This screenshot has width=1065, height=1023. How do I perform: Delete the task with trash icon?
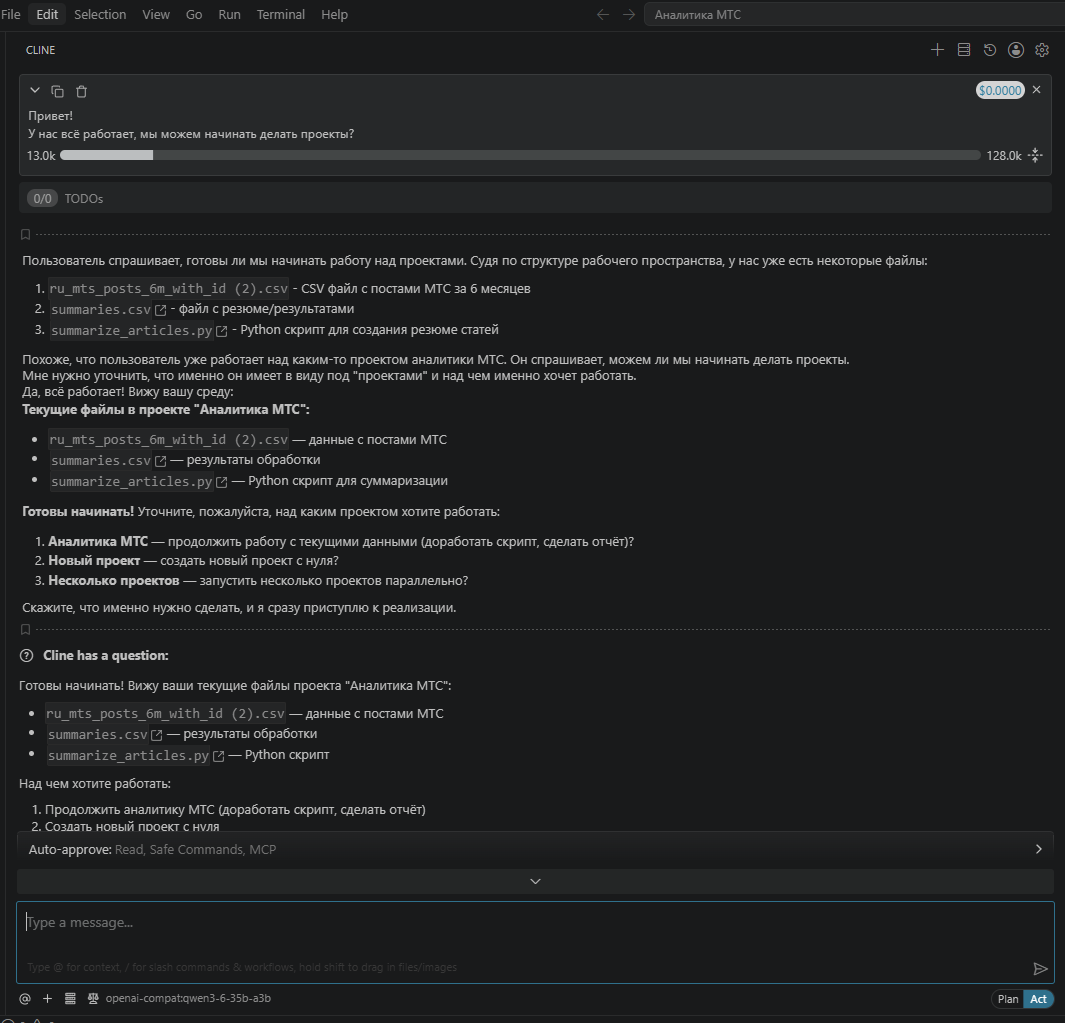coord(82,91)
